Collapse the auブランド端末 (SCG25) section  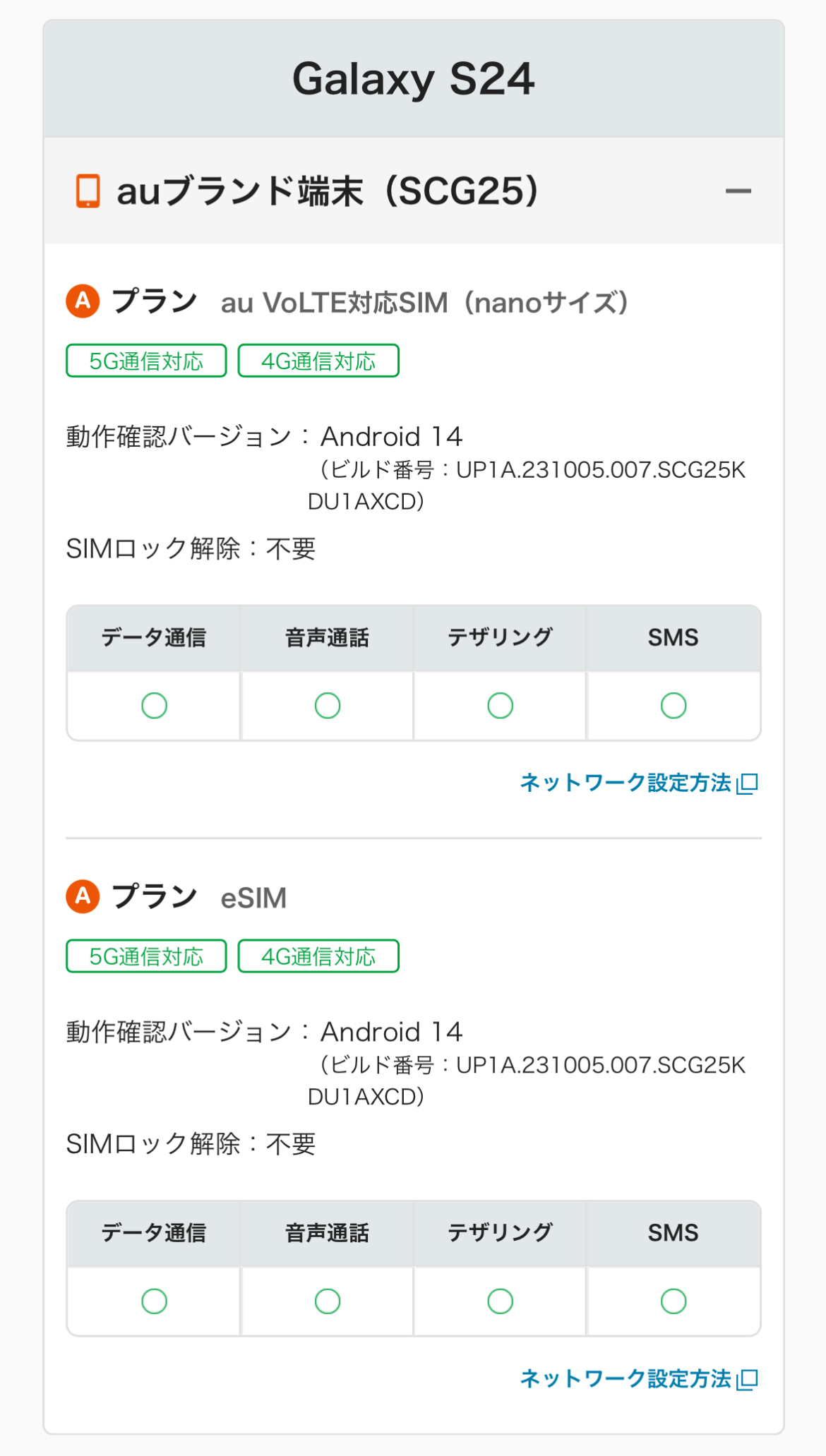738,191
